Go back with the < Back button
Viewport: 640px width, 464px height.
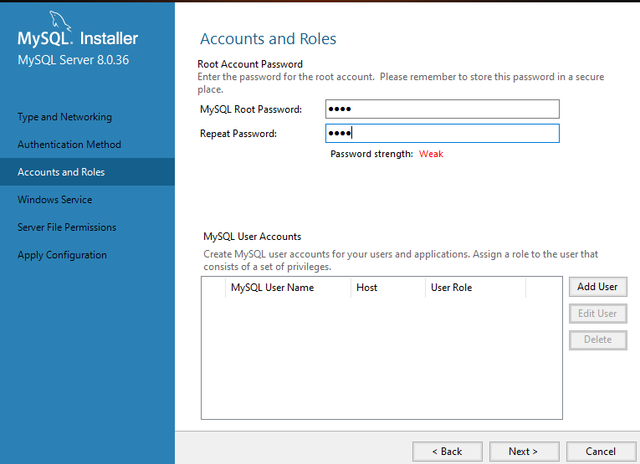pyautogui.click(x=447, y=451)
